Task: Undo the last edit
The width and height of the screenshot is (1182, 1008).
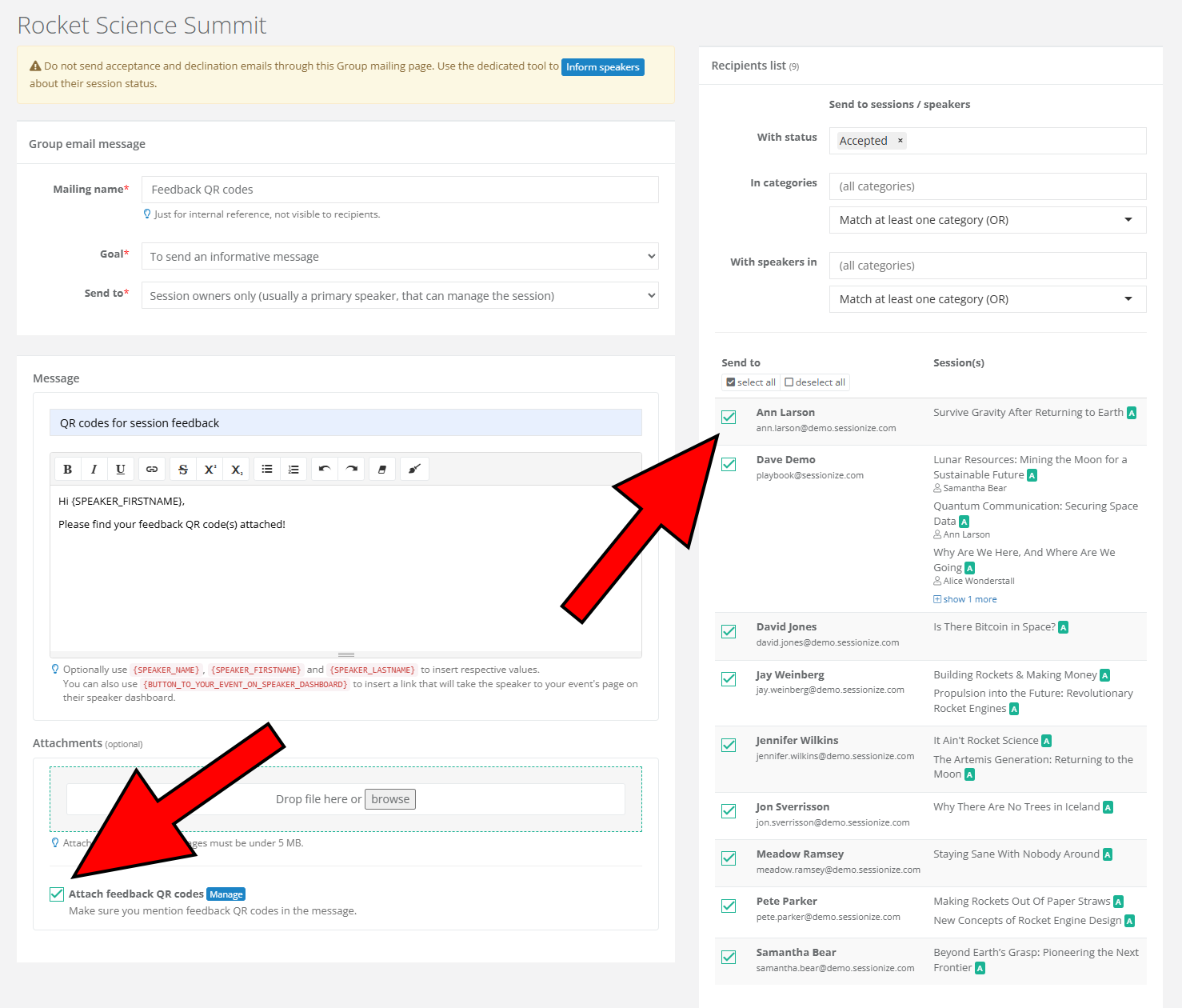Action: (x=324, y=470)
